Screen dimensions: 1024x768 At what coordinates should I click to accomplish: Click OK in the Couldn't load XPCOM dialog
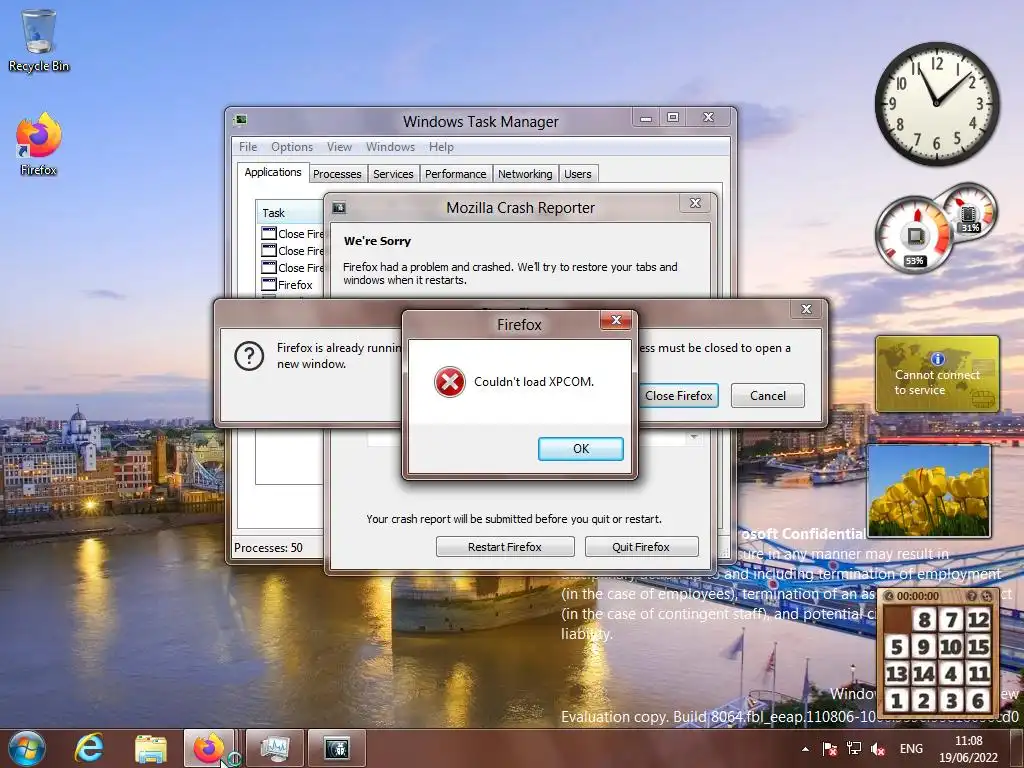pos(581,449)
